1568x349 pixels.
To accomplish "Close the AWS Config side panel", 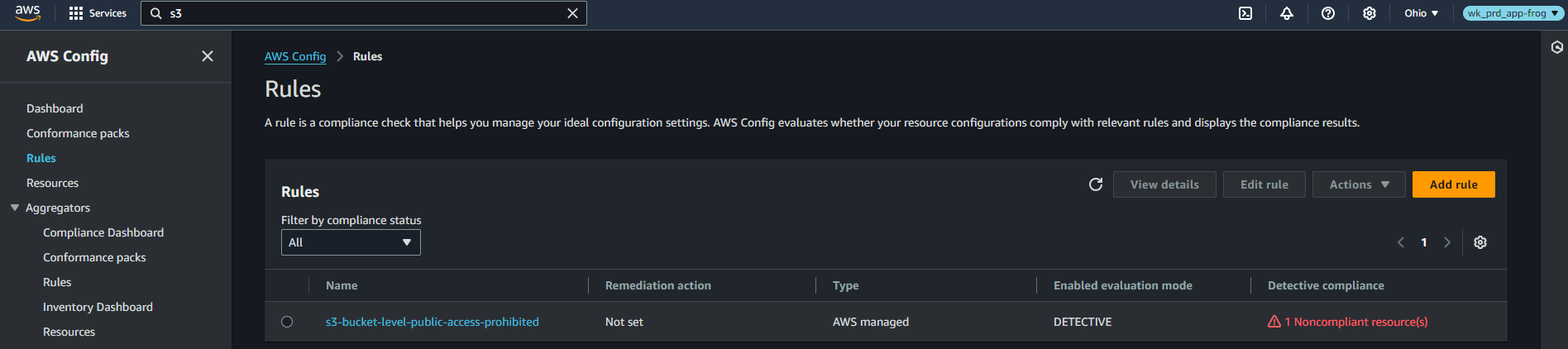I will pos(208,56).
